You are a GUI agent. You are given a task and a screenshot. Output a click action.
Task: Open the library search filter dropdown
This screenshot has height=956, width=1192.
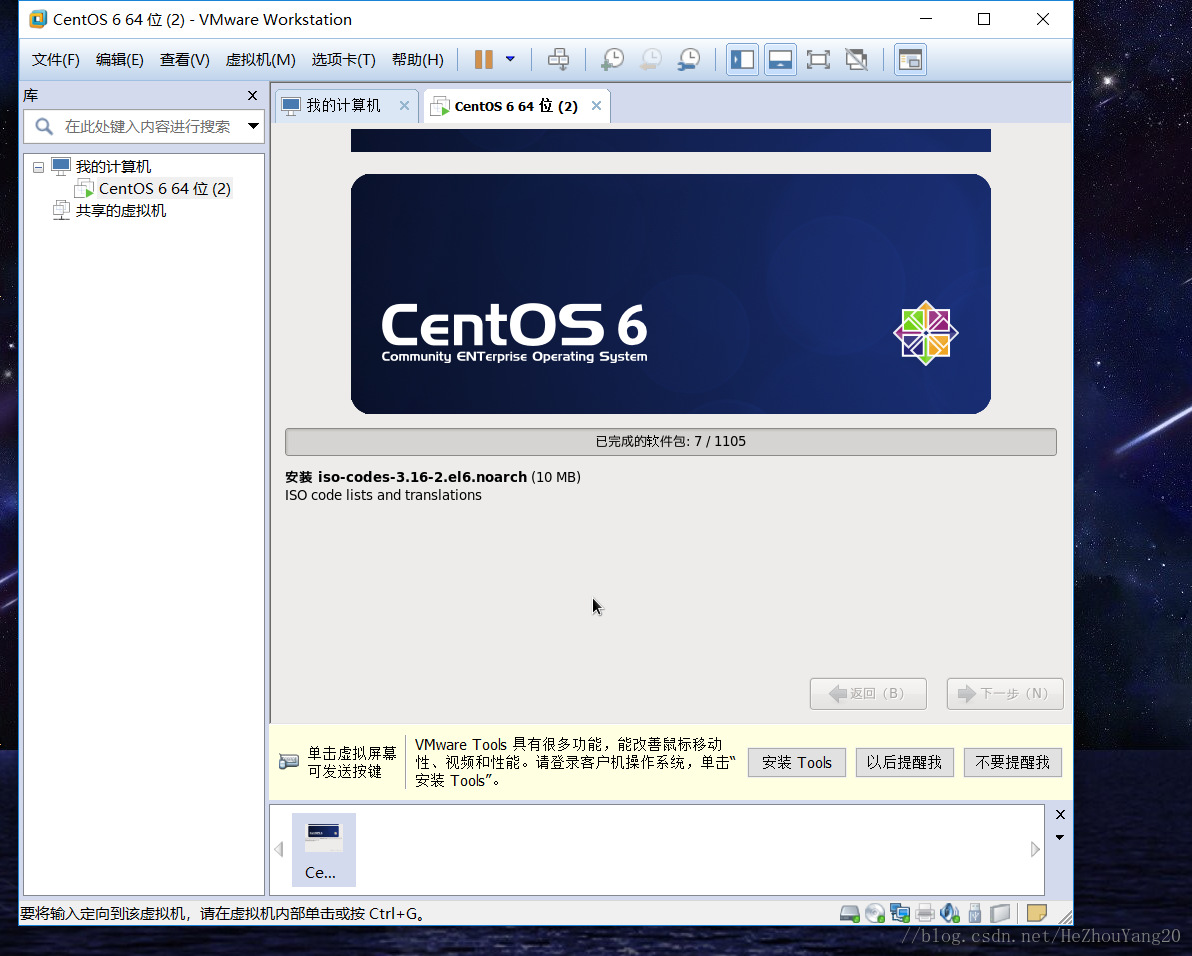(x=253, y=126)
